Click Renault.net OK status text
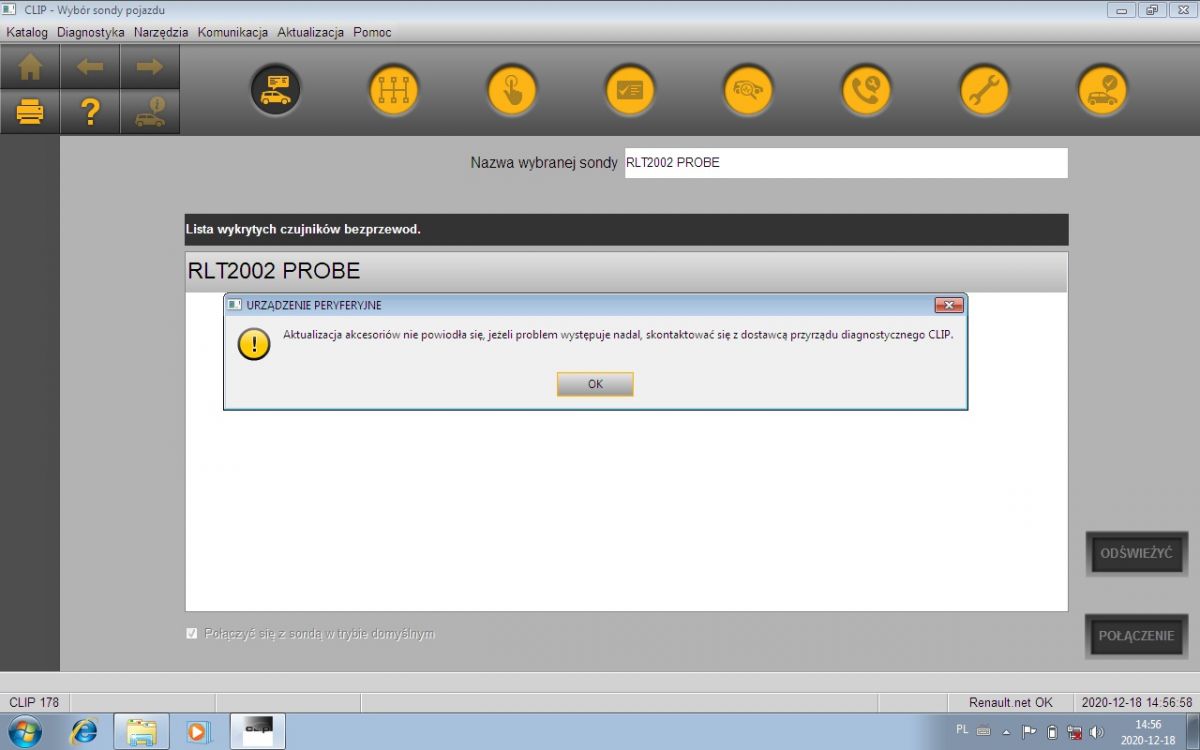 pyautogui.click(x=1011, y=703)
